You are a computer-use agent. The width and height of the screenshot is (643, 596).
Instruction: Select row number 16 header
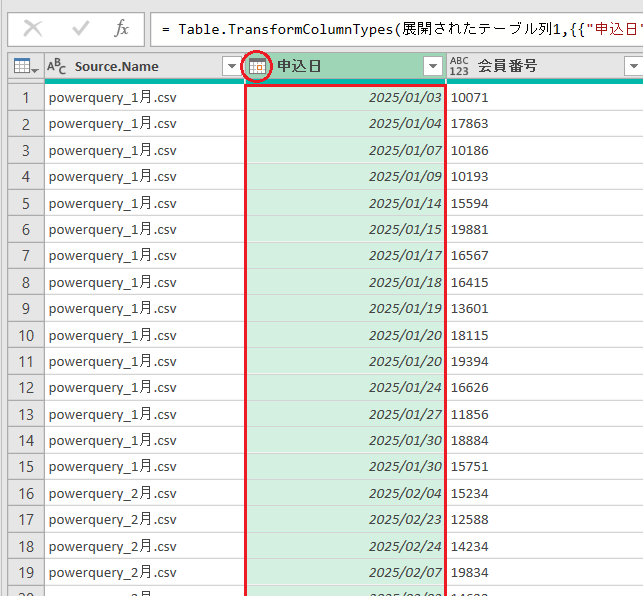(26, 493)
